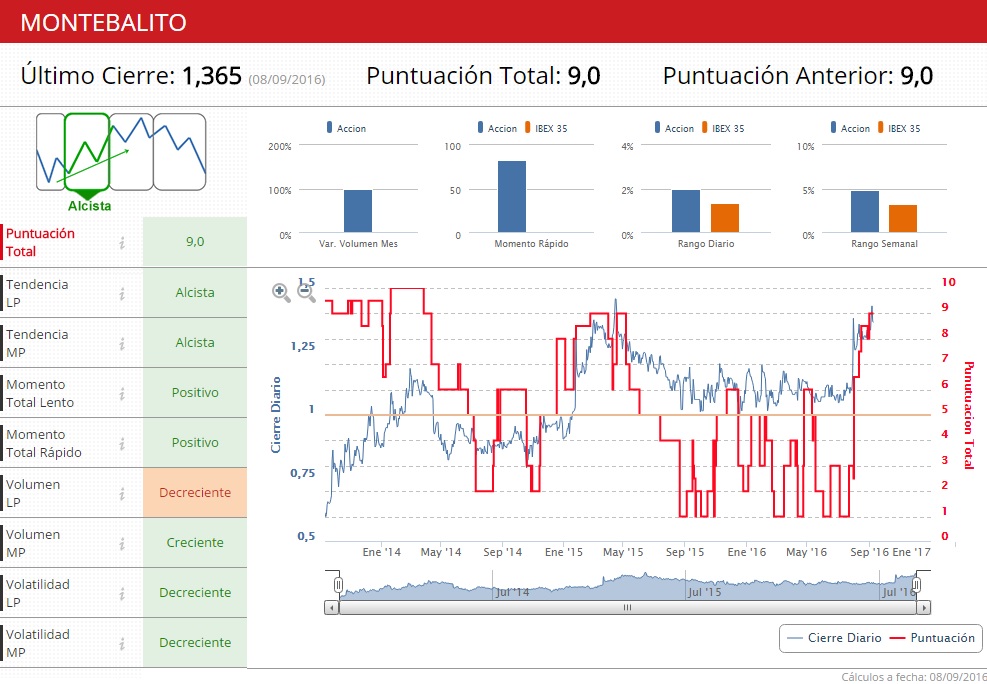Toggle IBEX 35 series in Rango Semanal chart
The image size is (987, 684).
click(899, 128)
